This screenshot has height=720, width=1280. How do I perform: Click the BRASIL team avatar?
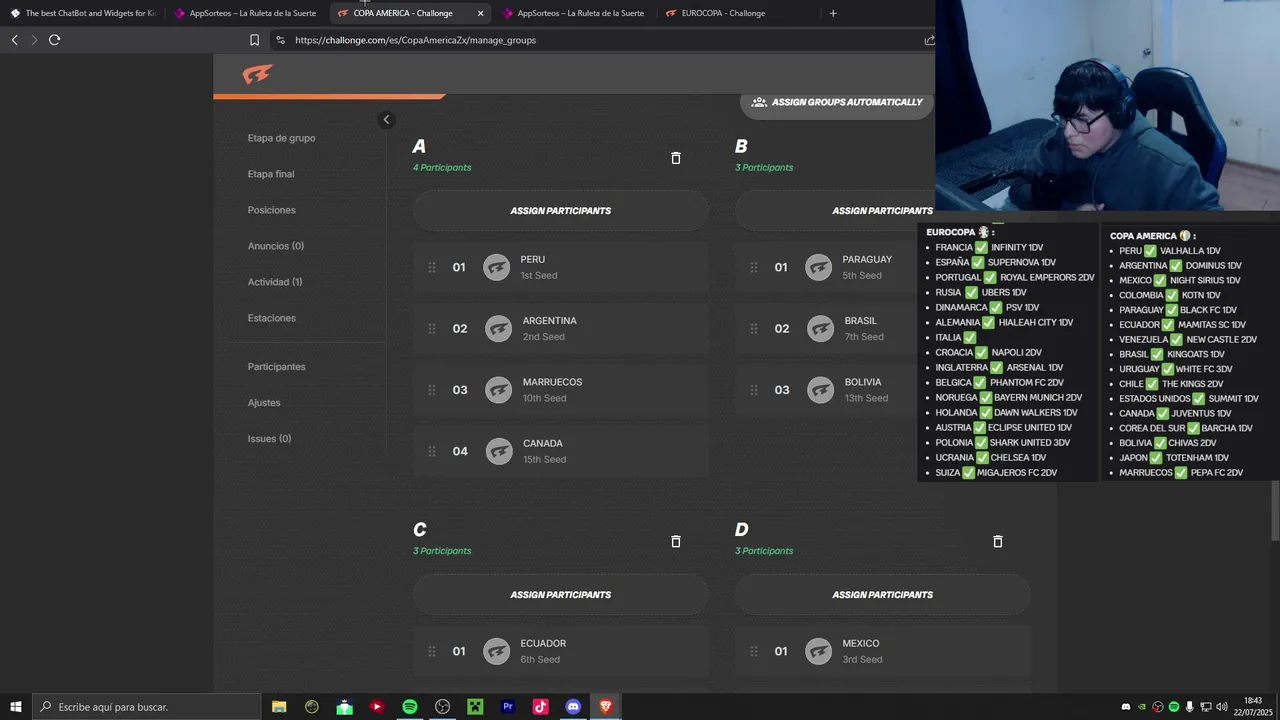pyautogui.click(x=820, y=328)
